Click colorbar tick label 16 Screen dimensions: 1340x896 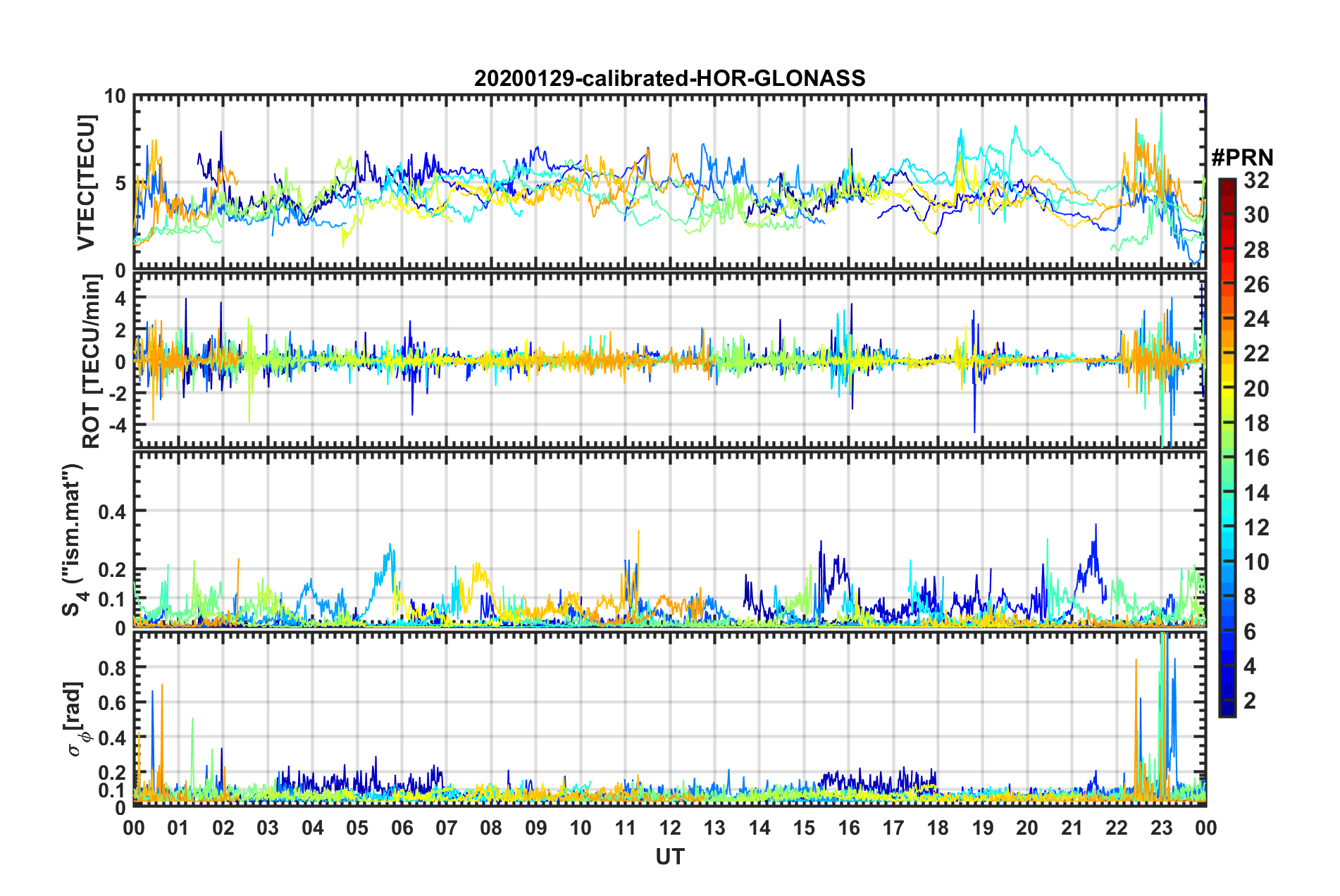point(1256,458)
